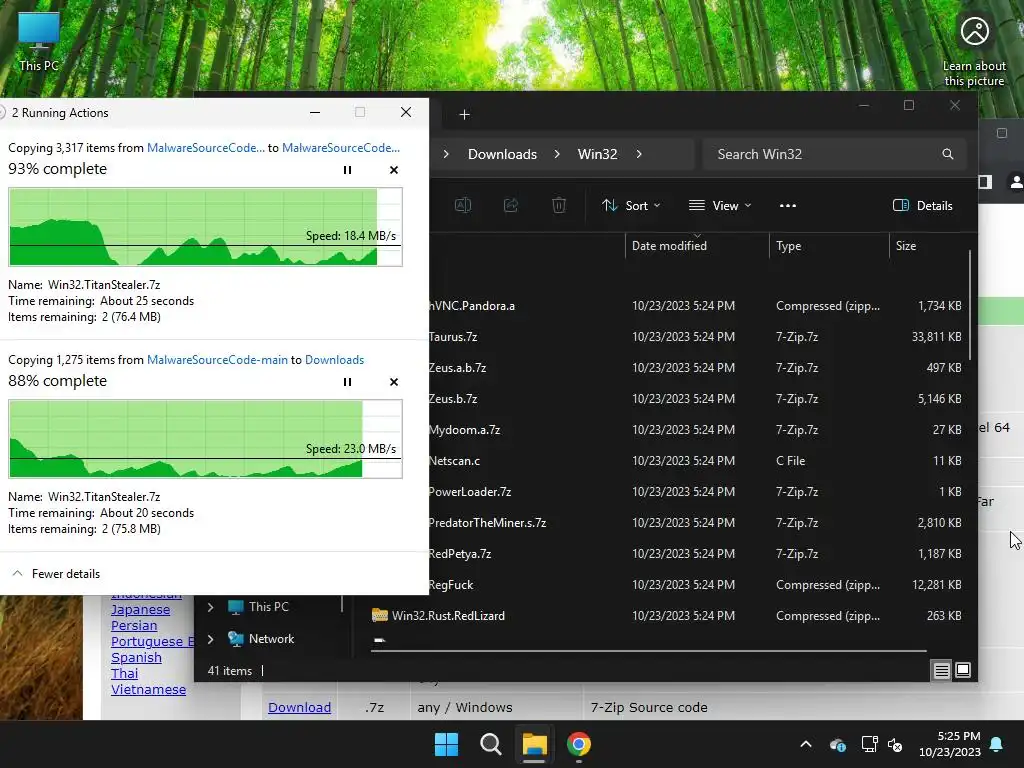
Task: Open the Sort dropdown
Action: click(x=631, y=206)
